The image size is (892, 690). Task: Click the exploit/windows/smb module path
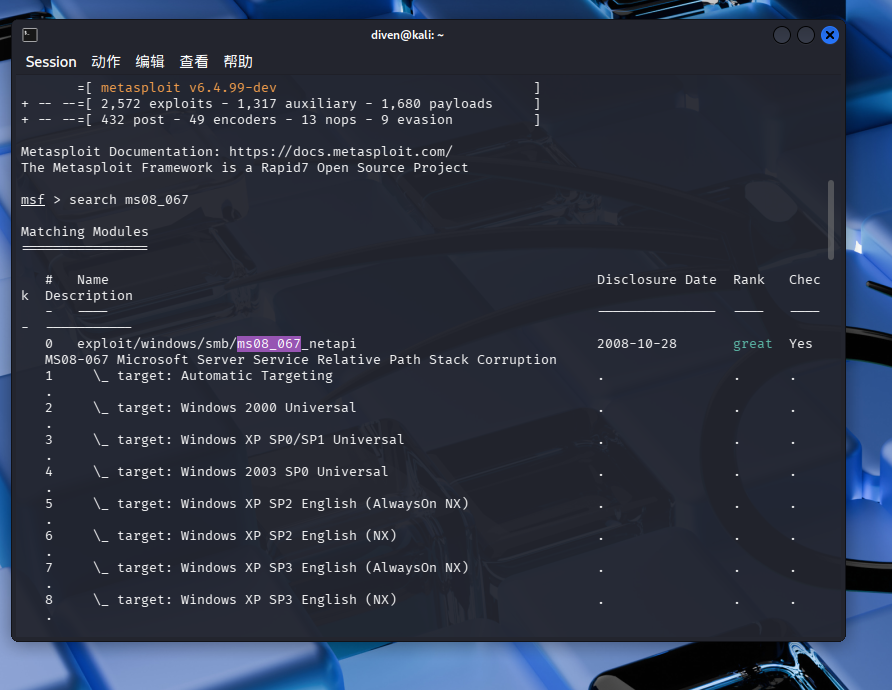[x=156, y=344]
